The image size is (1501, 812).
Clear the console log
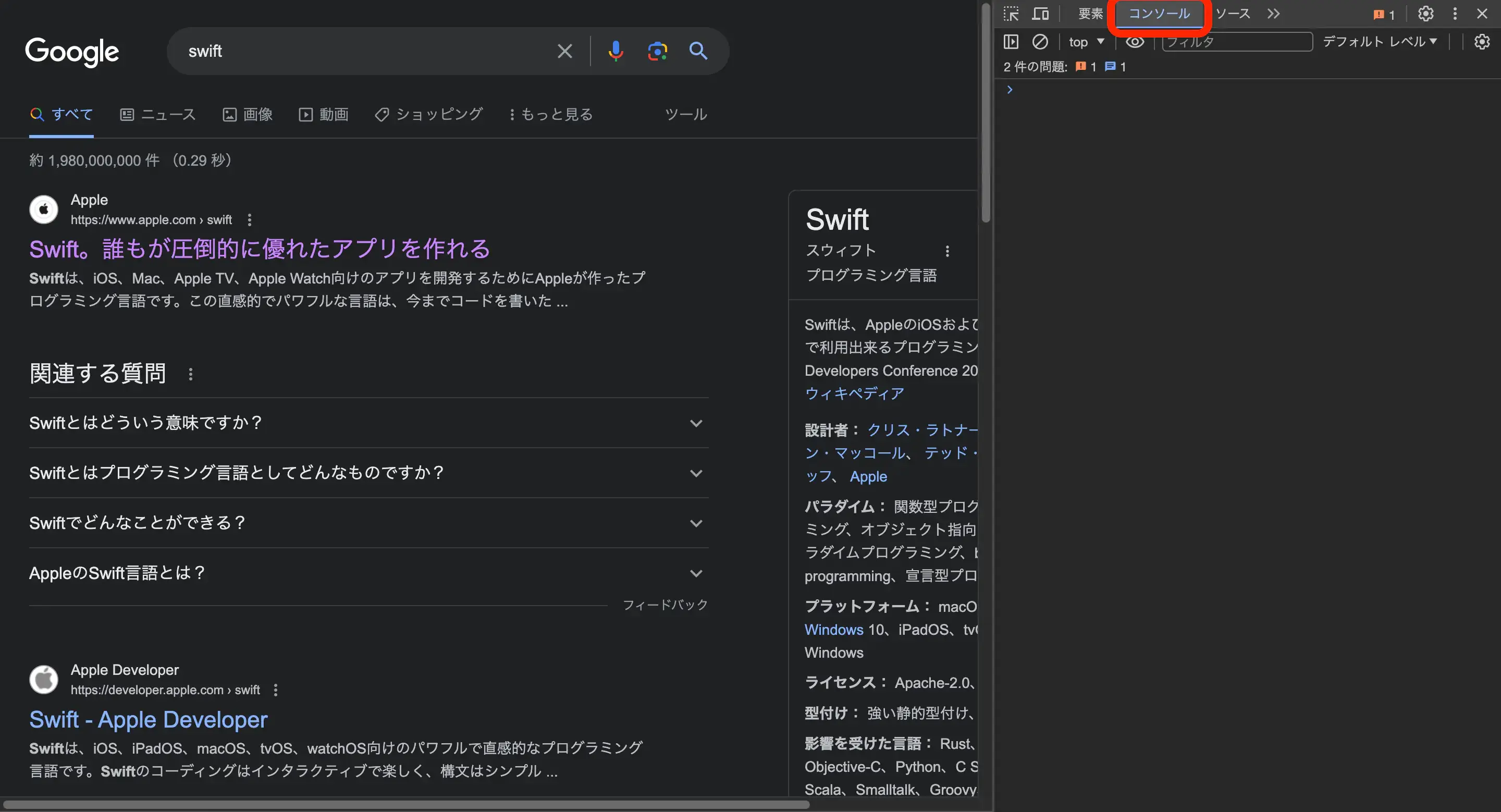coord(1040,42)
